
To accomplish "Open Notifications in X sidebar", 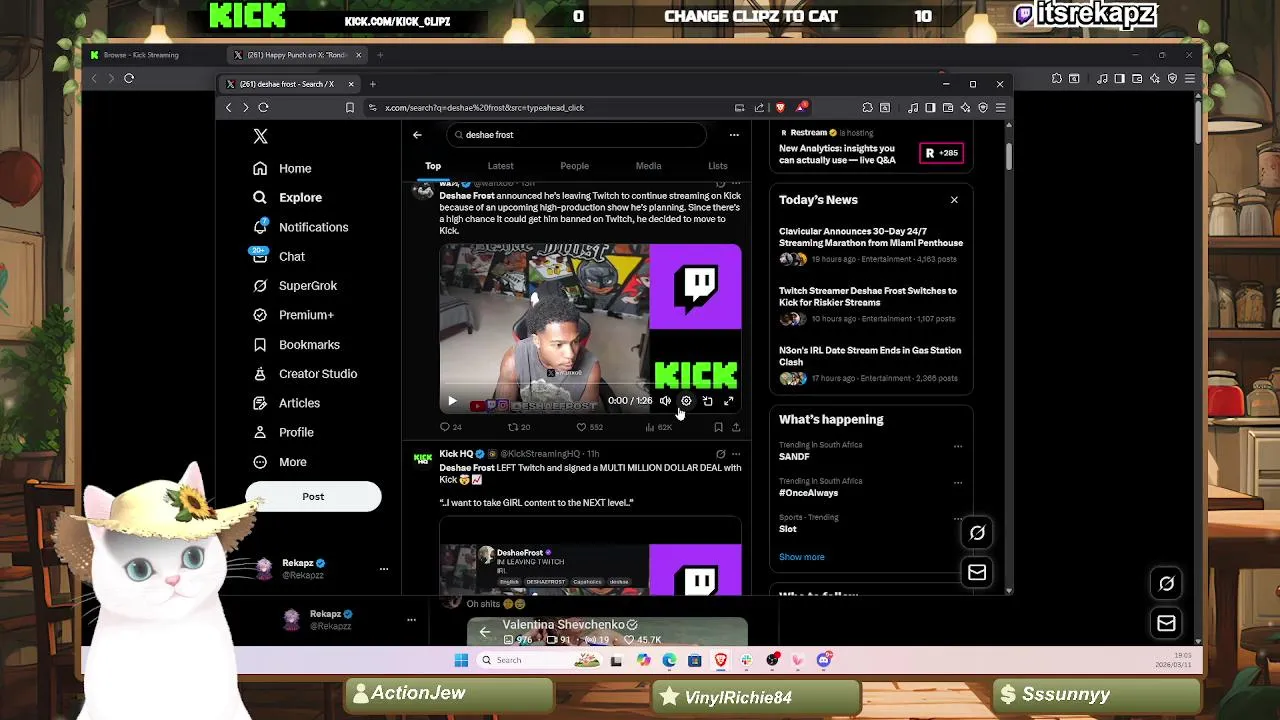I will [x=300, y=227].
